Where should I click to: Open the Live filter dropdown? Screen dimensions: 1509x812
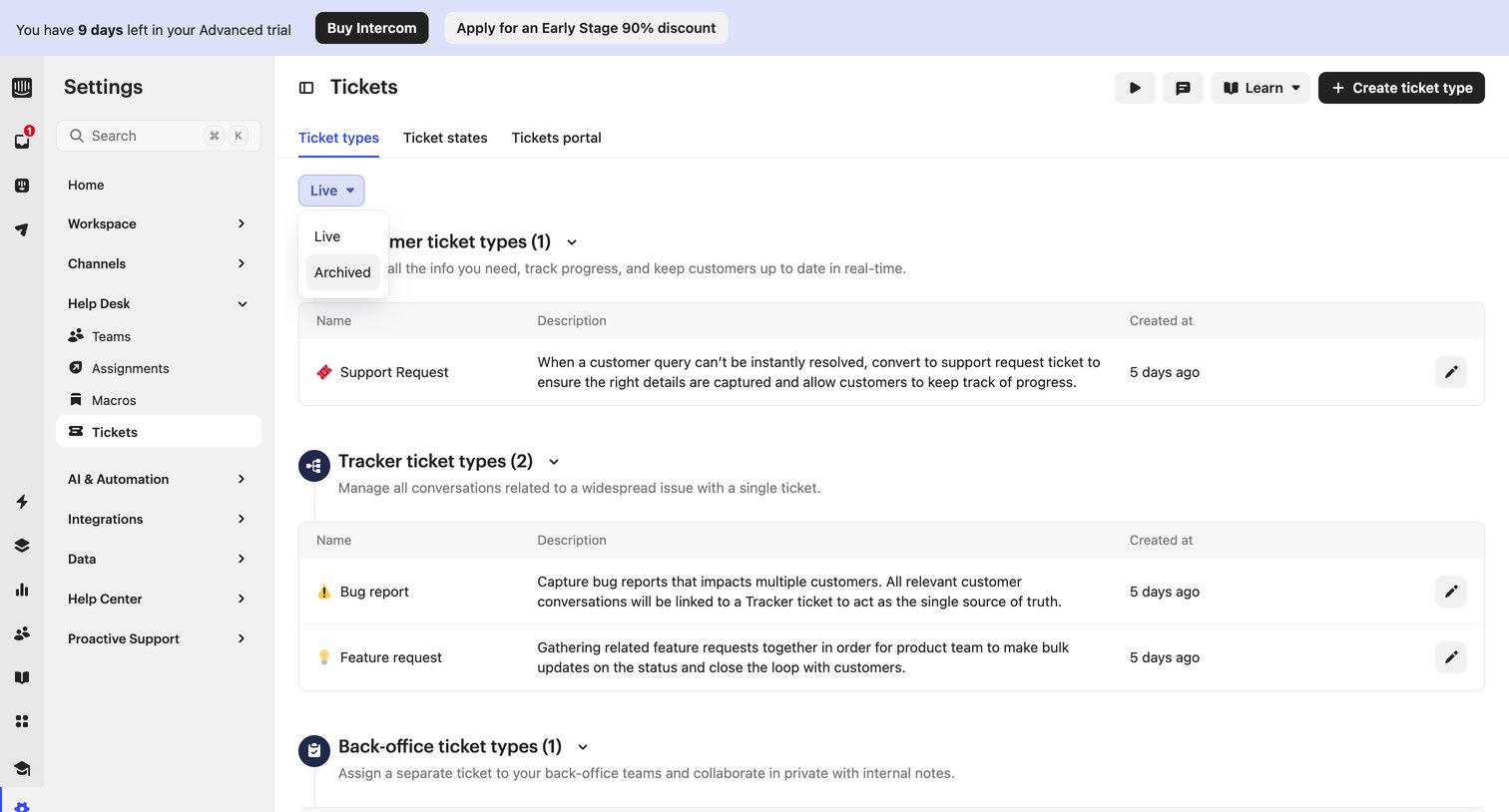click(x=331, y=191)
